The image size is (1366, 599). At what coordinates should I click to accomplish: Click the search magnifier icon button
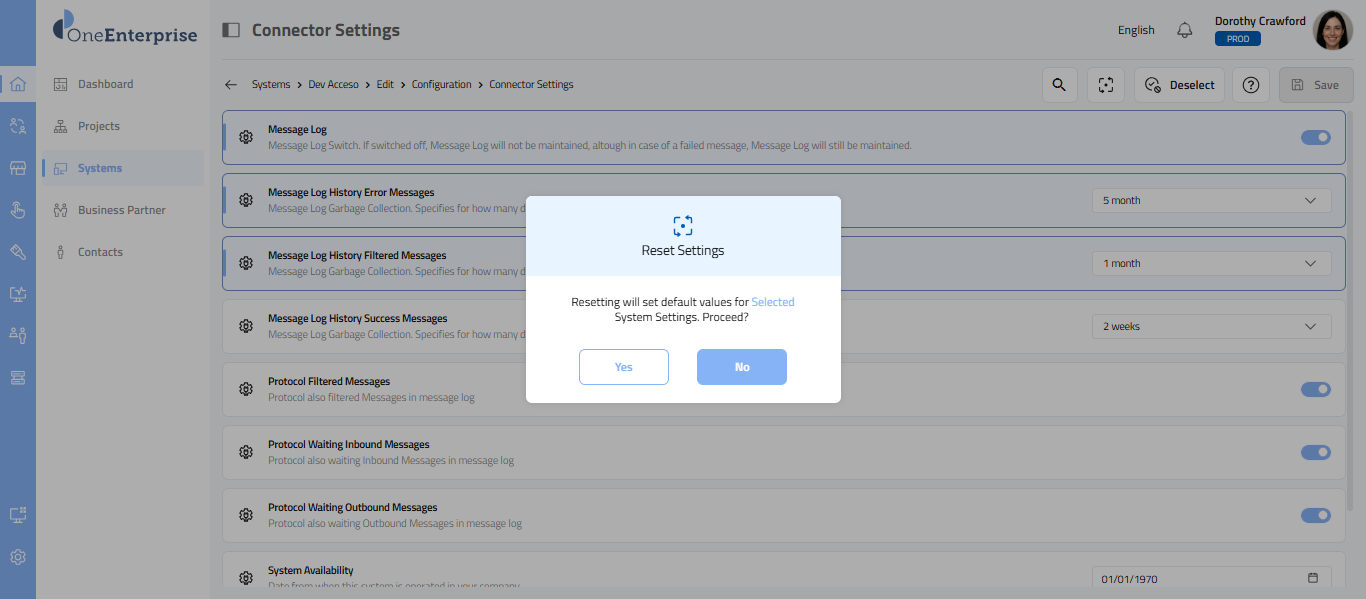(x=1060, y=85)
